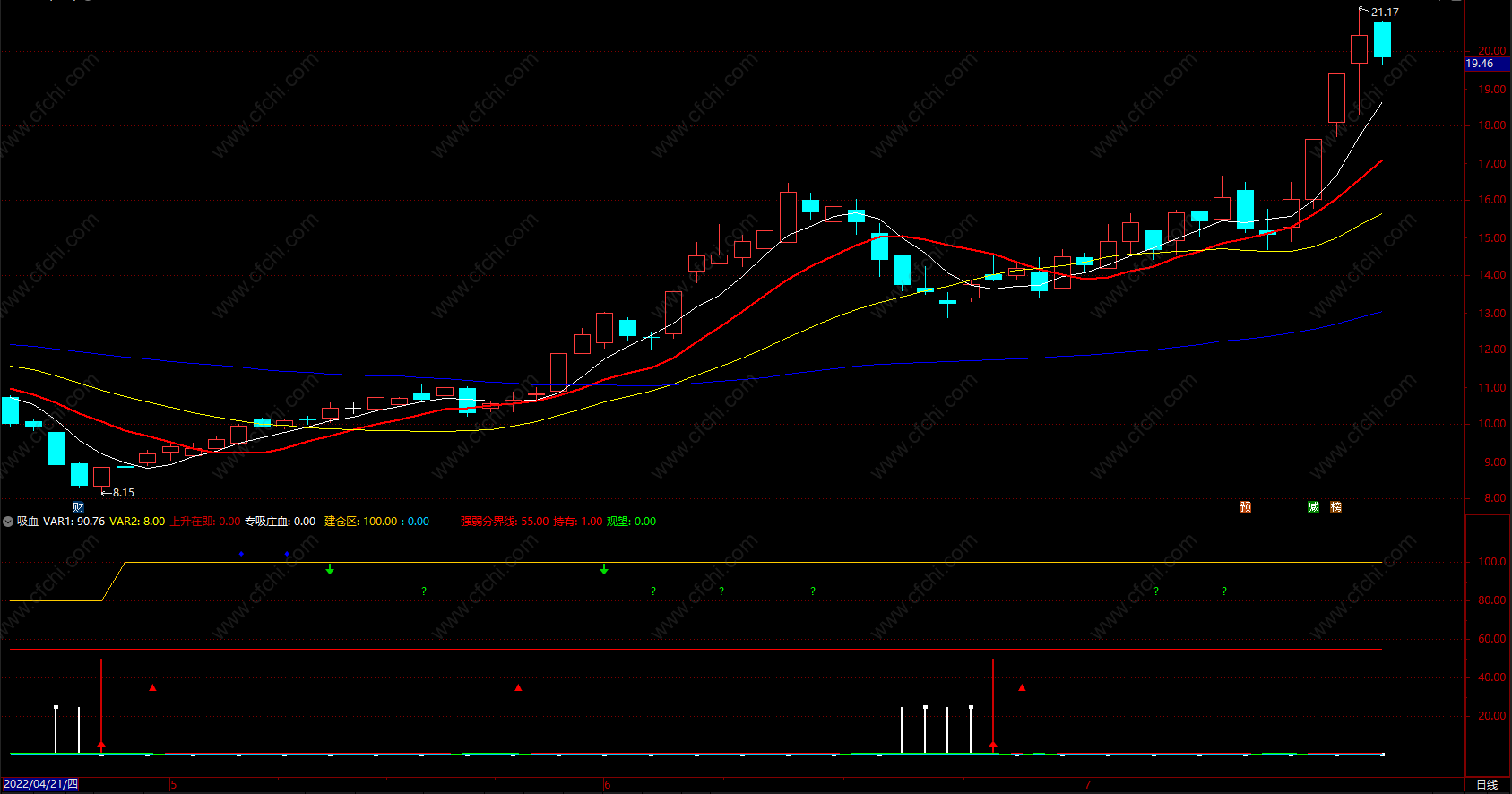Click the orange 预 marker icon
1512x794 pixels.
(x=1245, y=507)
